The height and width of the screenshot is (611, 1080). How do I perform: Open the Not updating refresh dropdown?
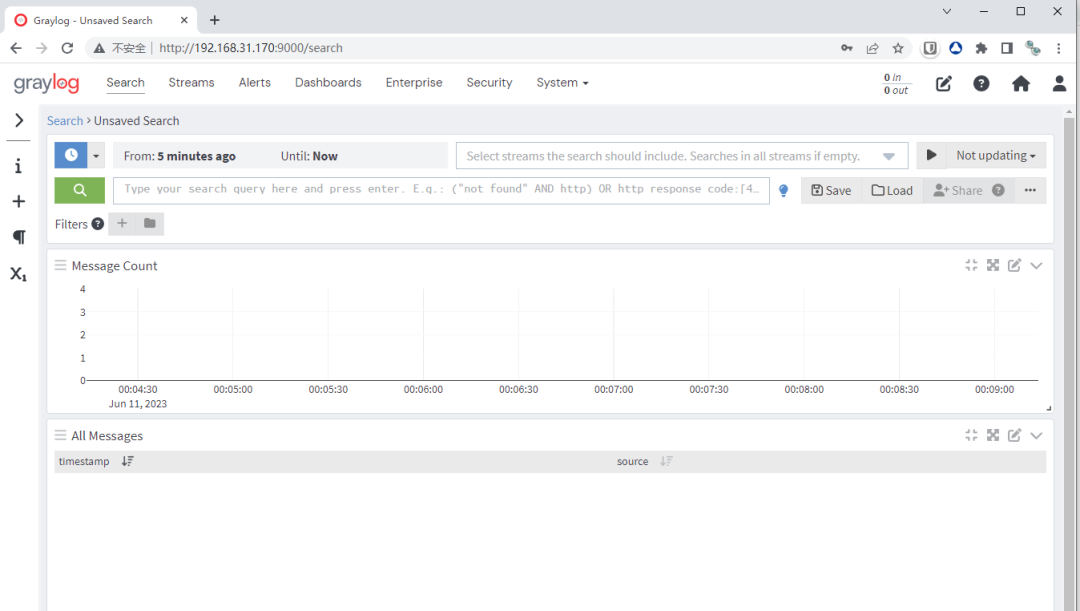tap(996, 156)
